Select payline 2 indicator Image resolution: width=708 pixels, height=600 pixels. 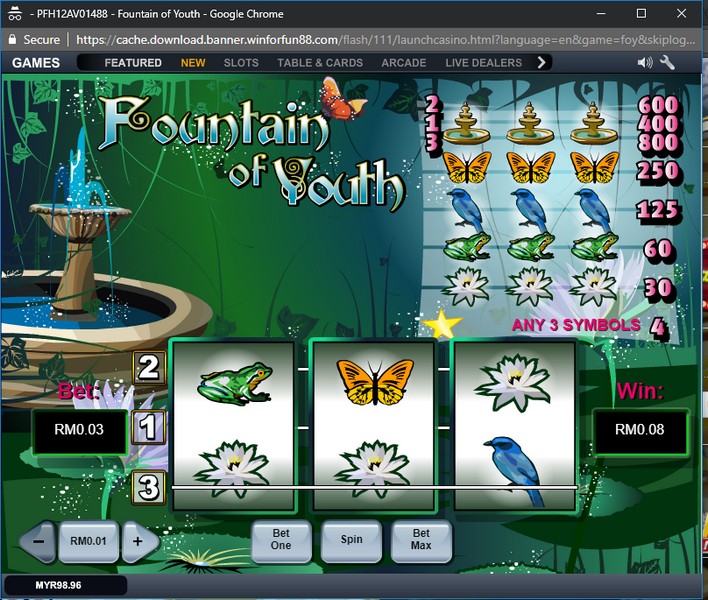tap(148, 368)
